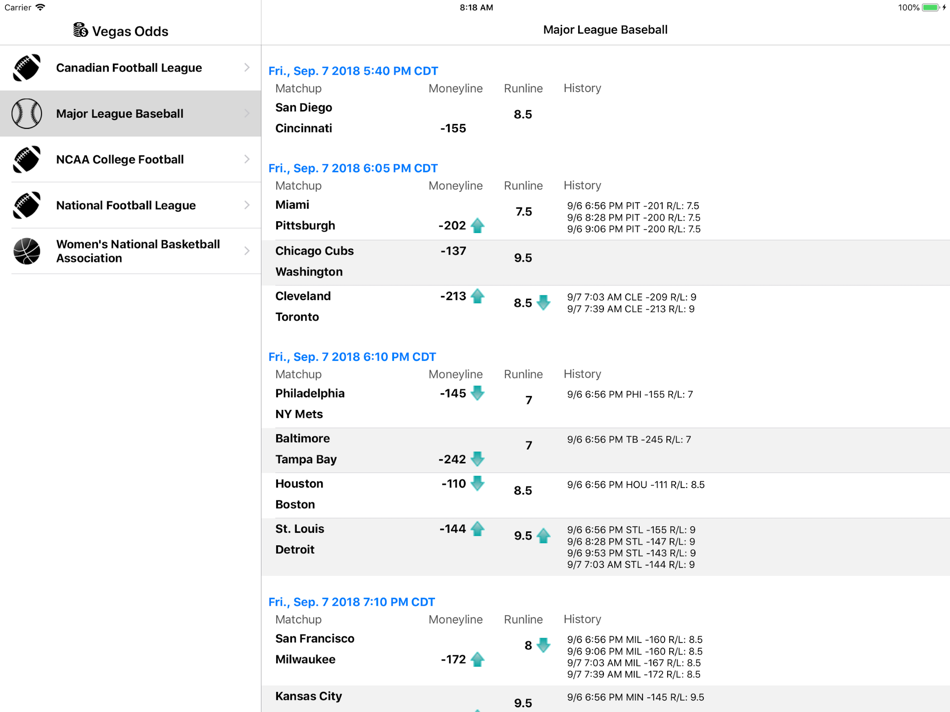Click the Pittsburgh -202 moneyline value

(452, 225)
